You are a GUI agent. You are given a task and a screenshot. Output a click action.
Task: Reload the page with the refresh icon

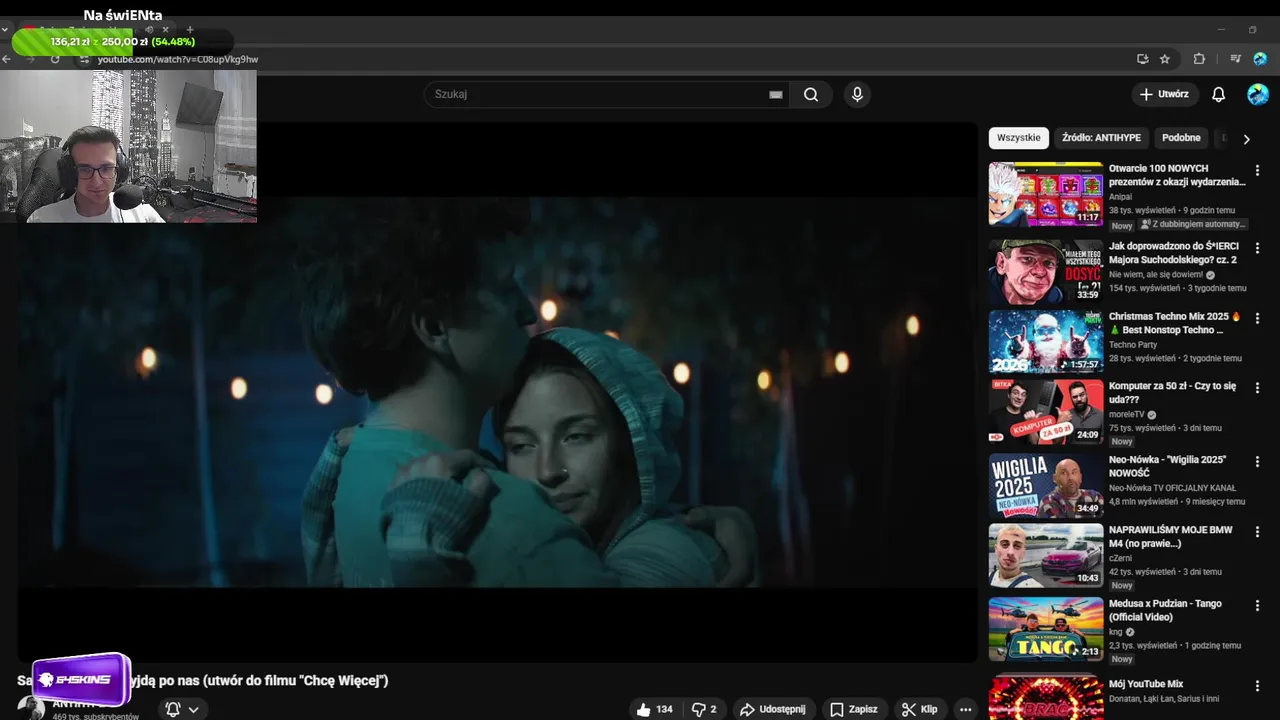[x=55, y=59]
